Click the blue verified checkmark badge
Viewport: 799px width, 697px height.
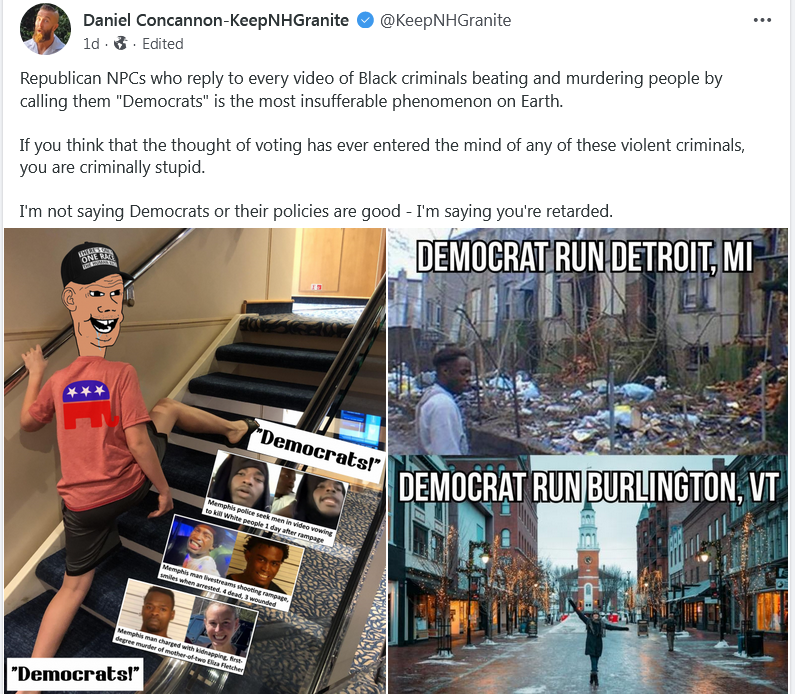click(x=365, y=20)
